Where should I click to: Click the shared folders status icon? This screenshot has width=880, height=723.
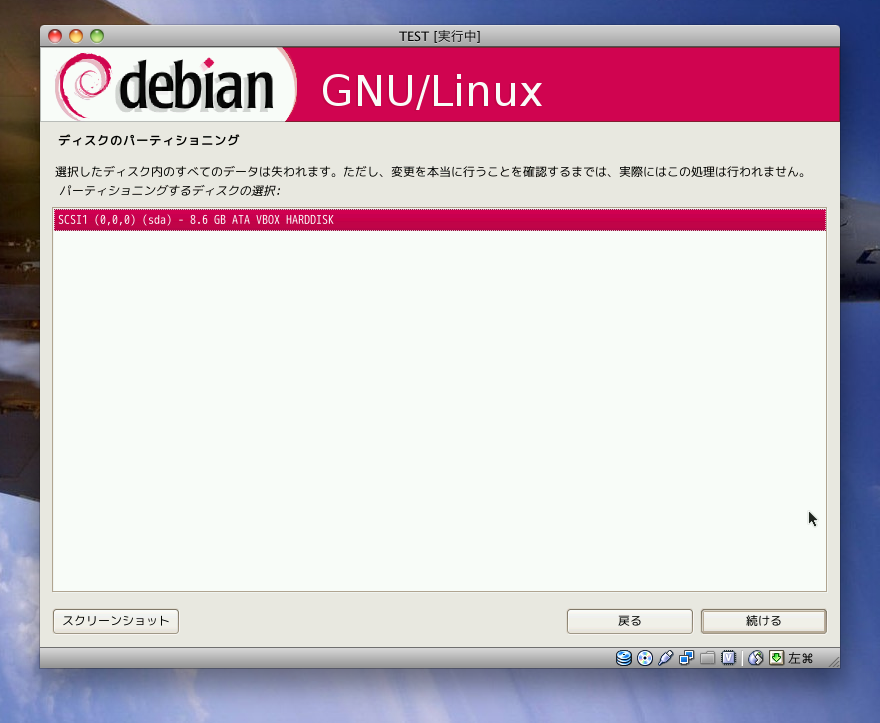(x=707, y=658)
